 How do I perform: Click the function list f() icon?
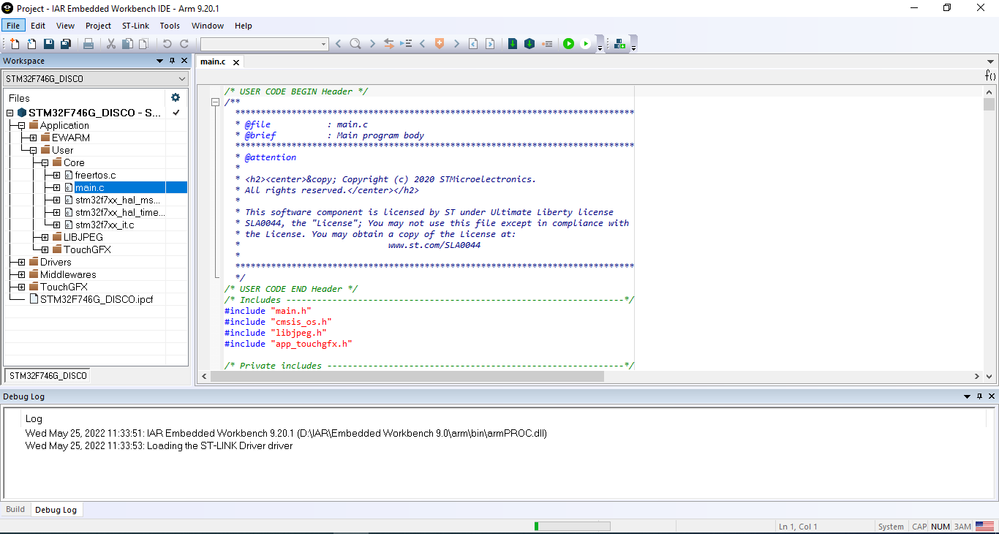pyautogui.click(x=990, y=75)
